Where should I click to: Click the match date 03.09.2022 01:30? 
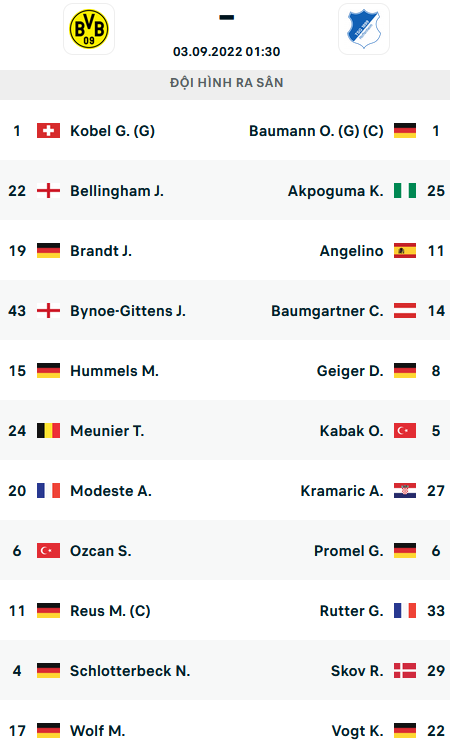tap(226, 52)
